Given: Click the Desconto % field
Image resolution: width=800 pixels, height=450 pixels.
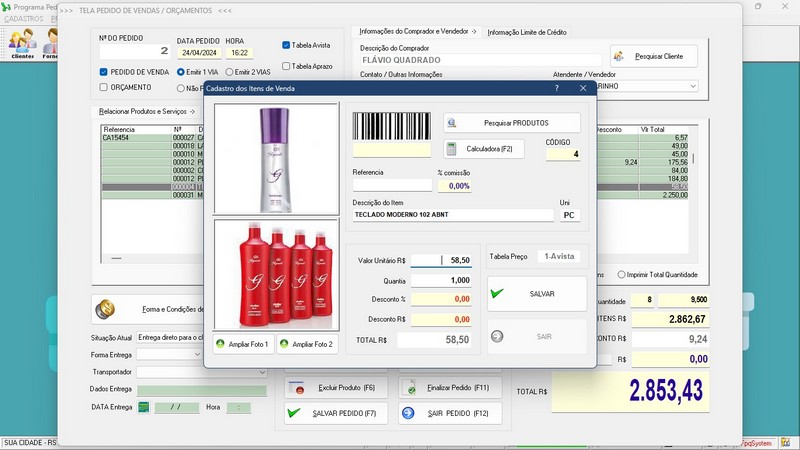Looking at the screenshot, I should [x=441, y=299].
